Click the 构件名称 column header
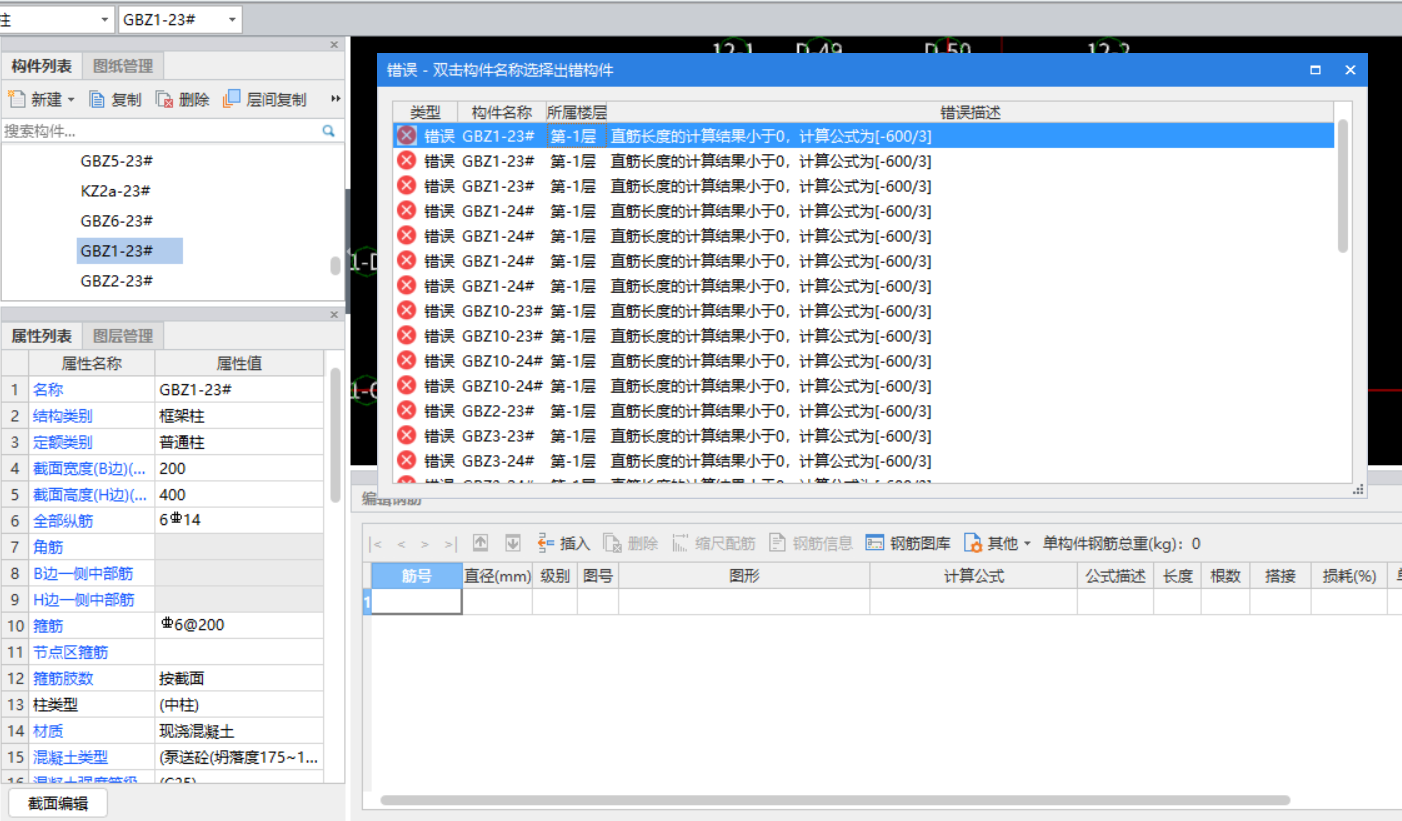The width and height of the screenshot is (1402, 821). tap(502, 113)
